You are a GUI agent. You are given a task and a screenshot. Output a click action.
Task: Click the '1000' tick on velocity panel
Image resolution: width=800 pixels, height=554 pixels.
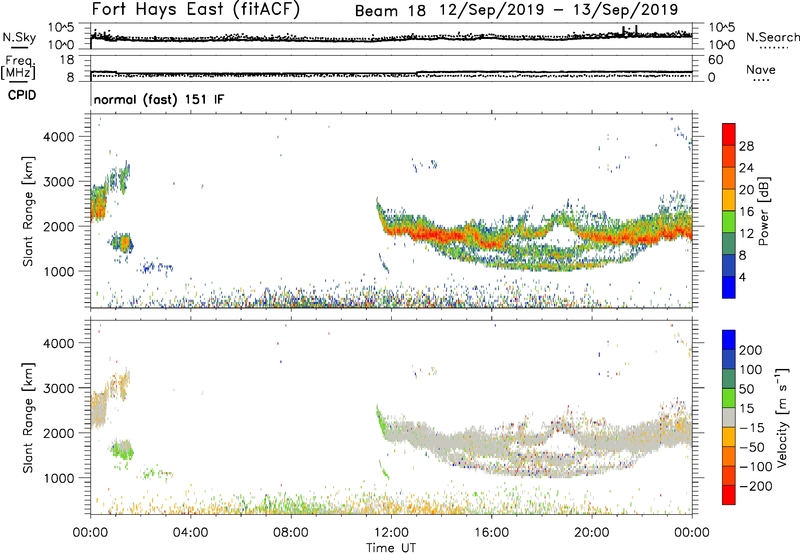coord(59,478)
